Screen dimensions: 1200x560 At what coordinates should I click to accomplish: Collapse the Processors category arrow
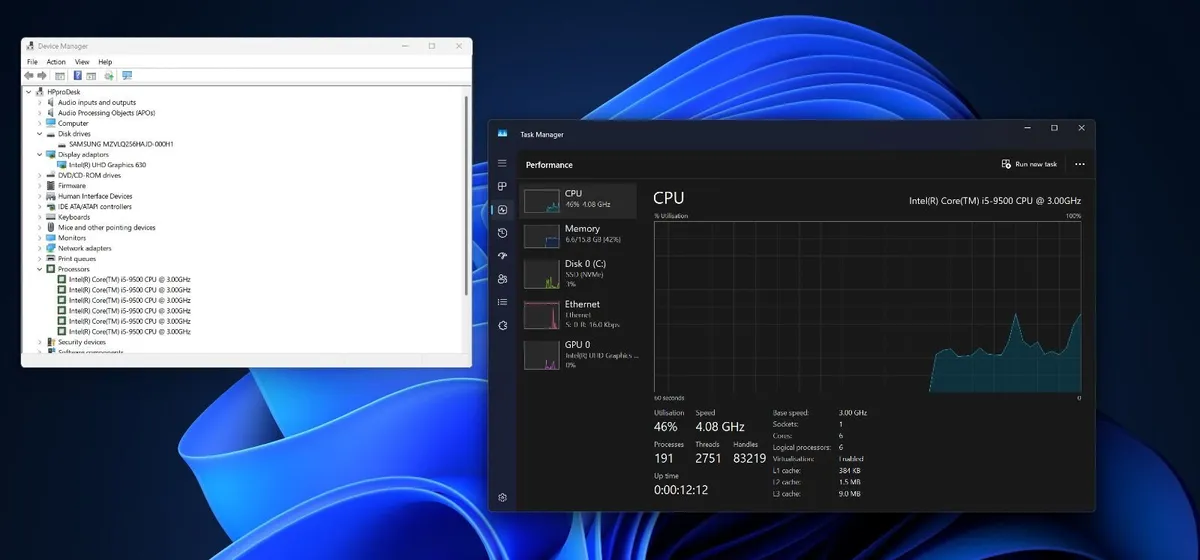[x=40, y=269]
